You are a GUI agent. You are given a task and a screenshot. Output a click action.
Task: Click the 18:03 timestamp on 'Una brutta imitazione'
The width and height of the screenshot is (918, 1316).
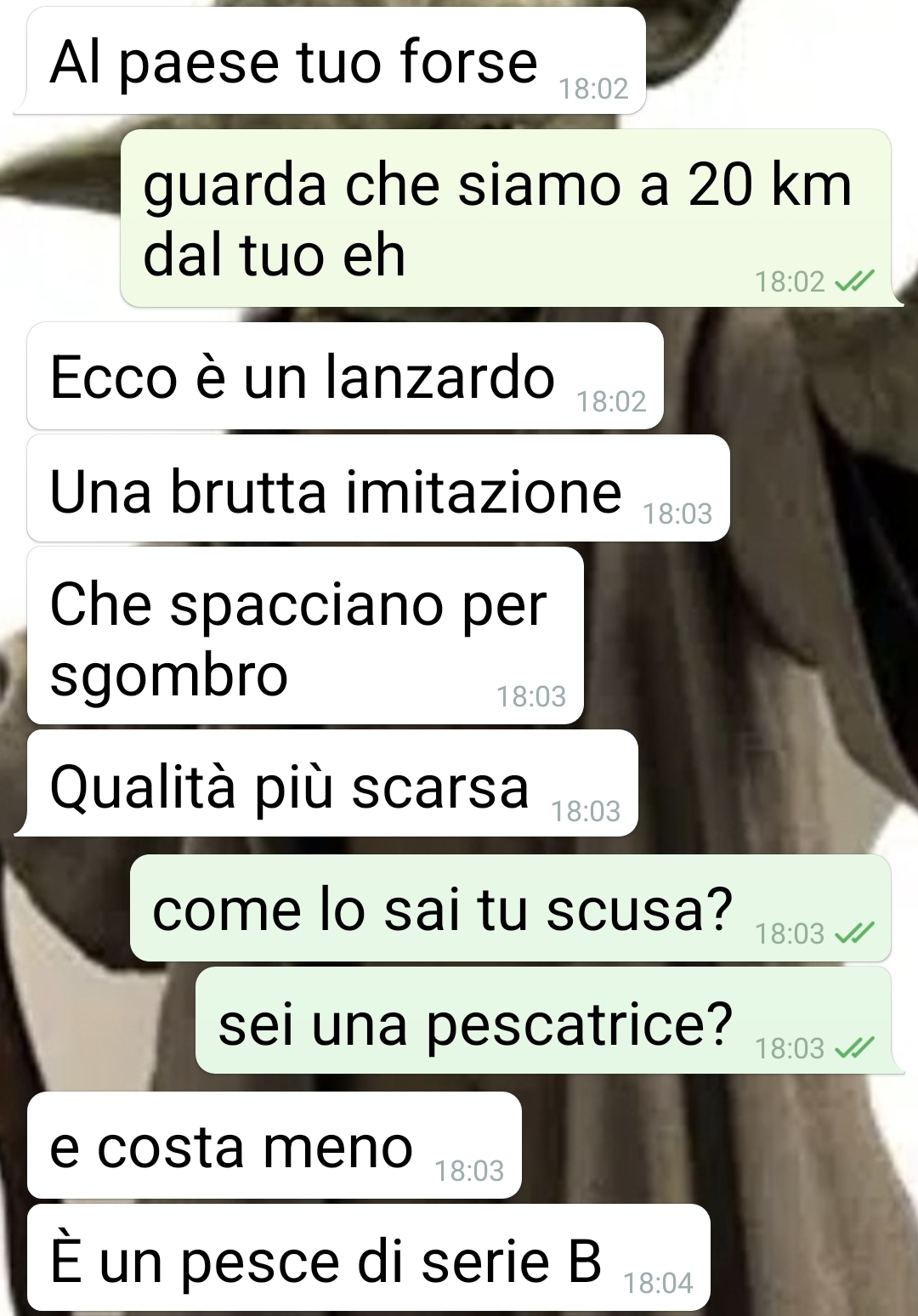[x=677, y=513]
